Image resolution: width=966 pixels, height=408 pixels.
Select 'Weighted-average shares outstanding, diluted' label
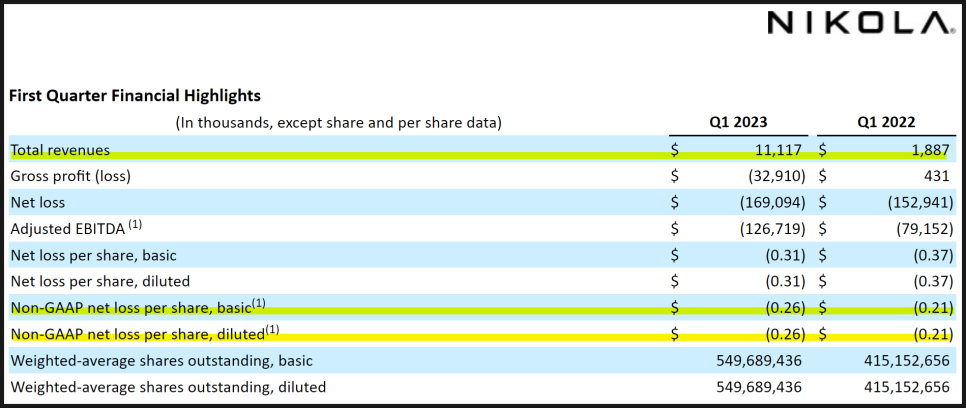(x=168, y=387)
